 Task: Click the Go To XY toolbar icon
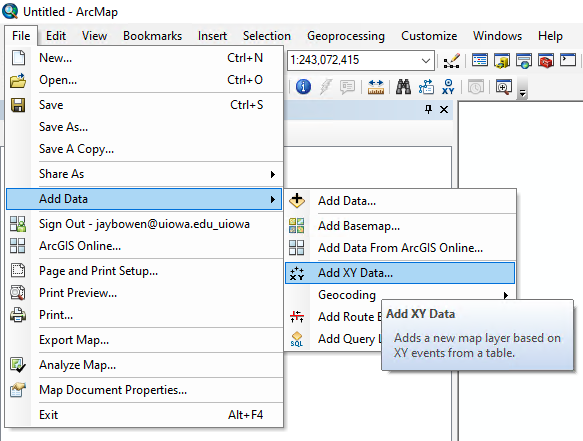point(448,87)
